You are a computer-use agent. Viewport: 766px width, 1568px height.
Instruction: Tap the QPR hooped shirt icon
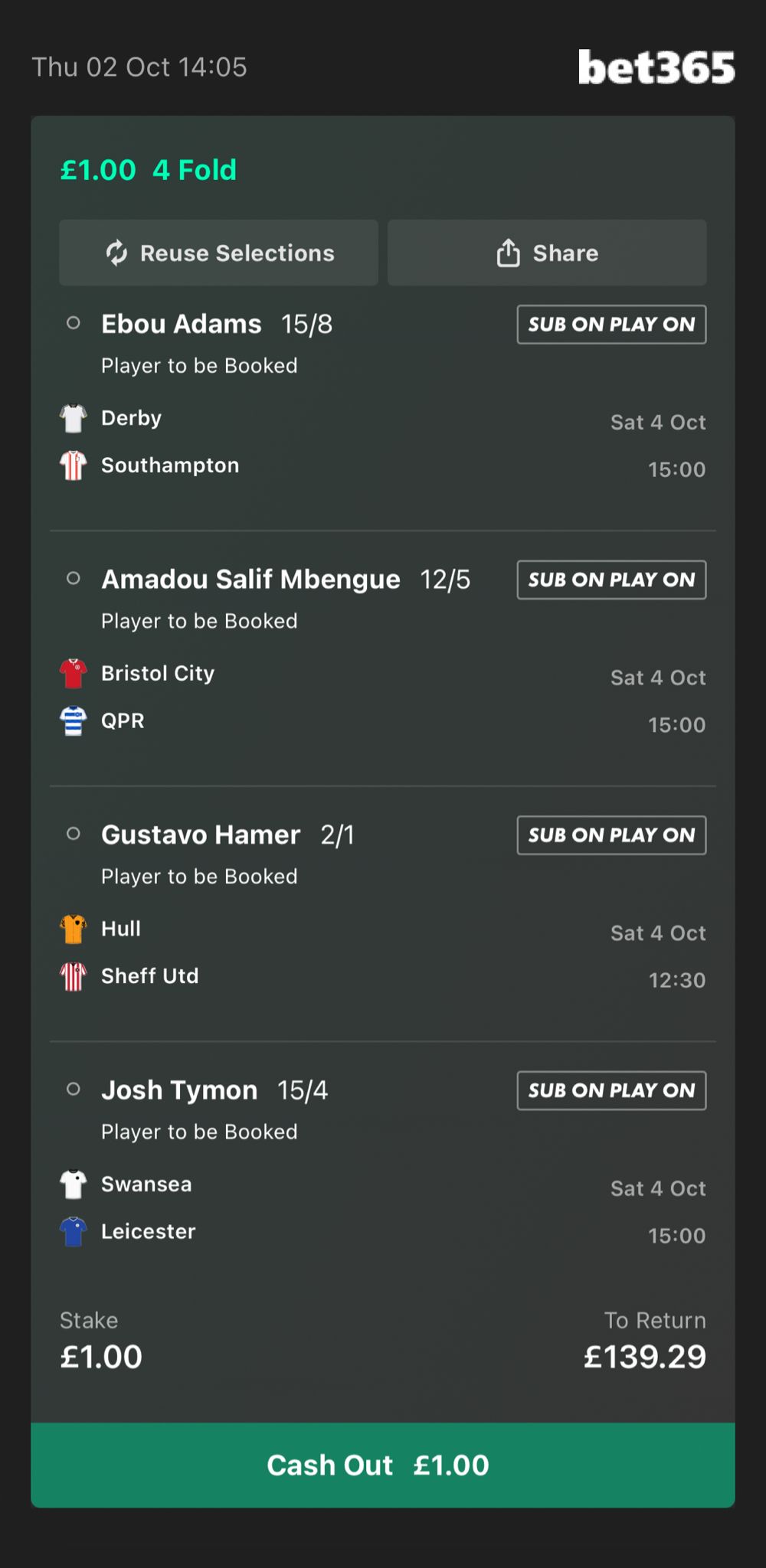74,721
